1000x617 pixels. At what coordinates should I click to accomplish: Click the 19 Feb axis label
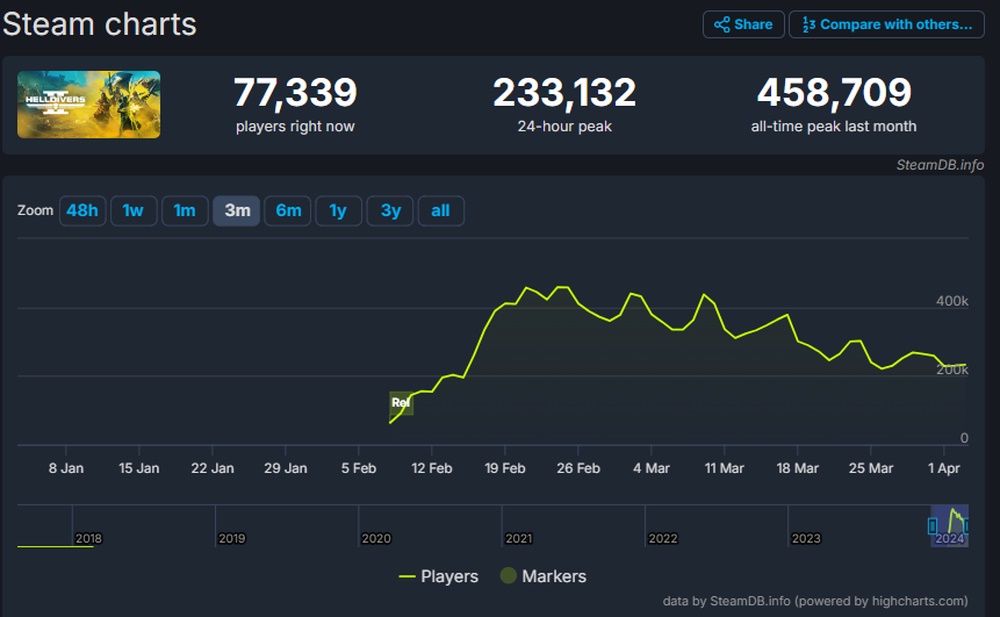click(505, 468)
